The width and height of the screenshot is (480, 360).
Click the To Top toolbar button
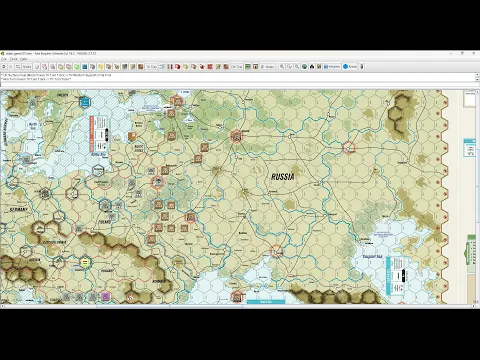(x=151, y=67)
